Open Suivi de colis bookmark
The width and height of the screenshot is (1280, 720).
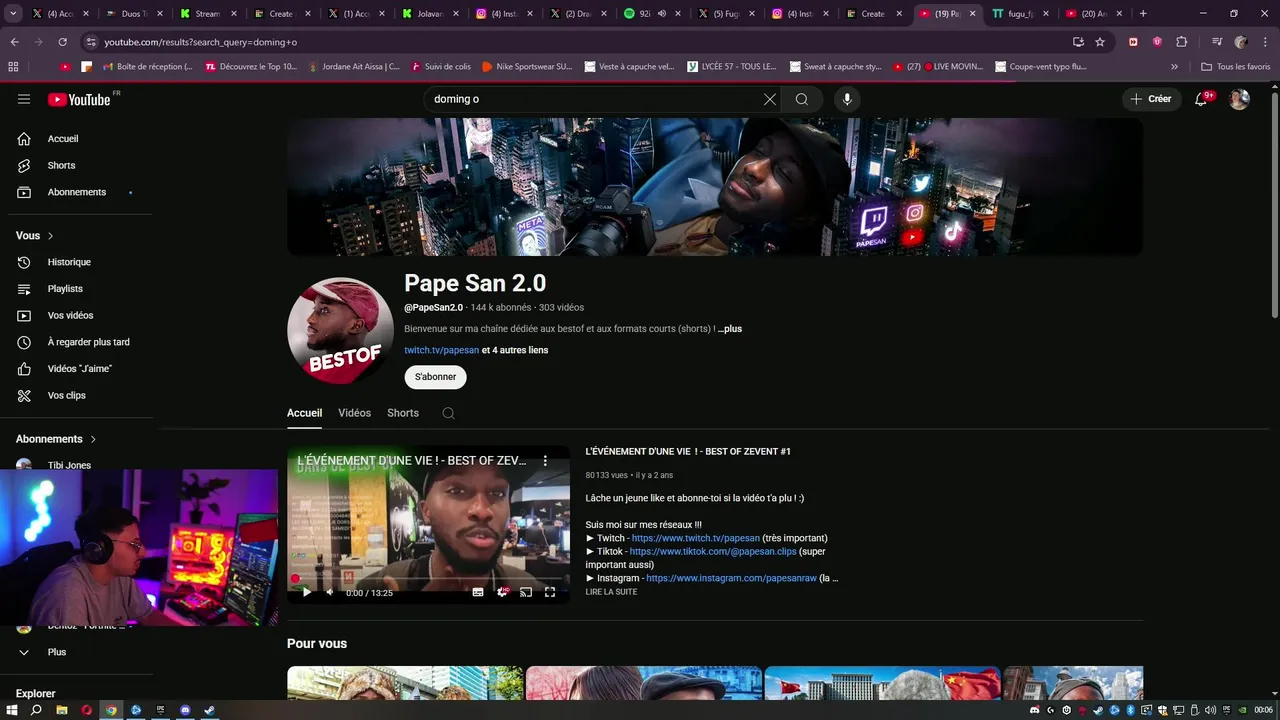click(439, 67)
